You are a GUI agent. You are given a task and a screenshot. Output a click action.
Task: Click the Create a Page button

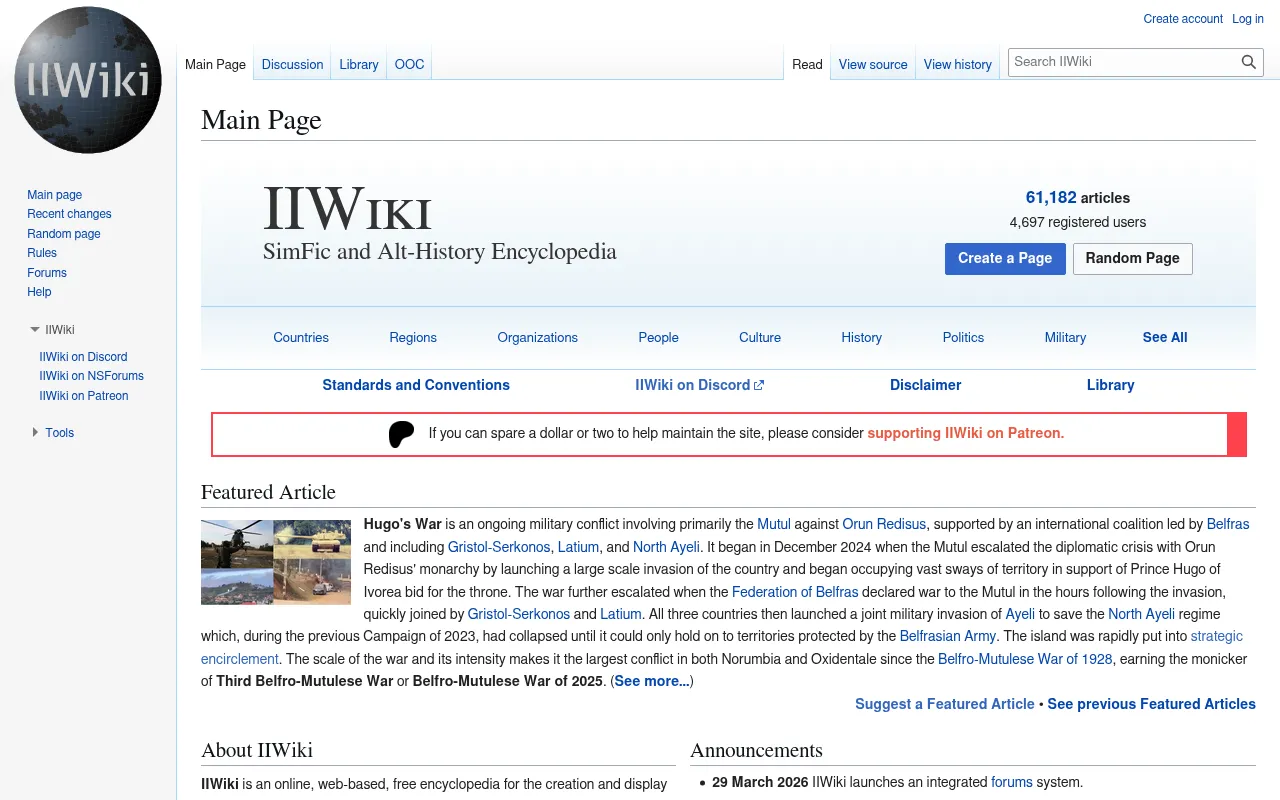[1005, 258]
